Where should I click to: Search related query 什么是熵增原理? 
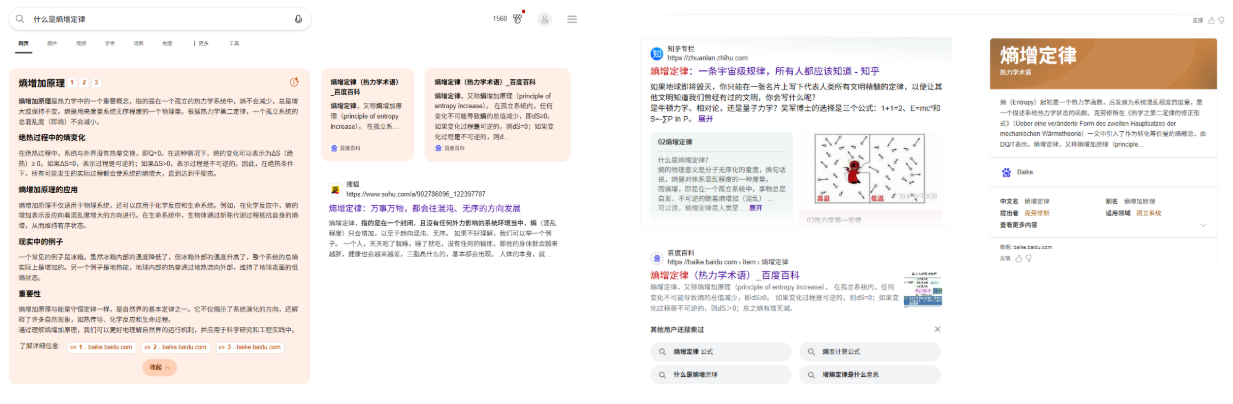720,375
